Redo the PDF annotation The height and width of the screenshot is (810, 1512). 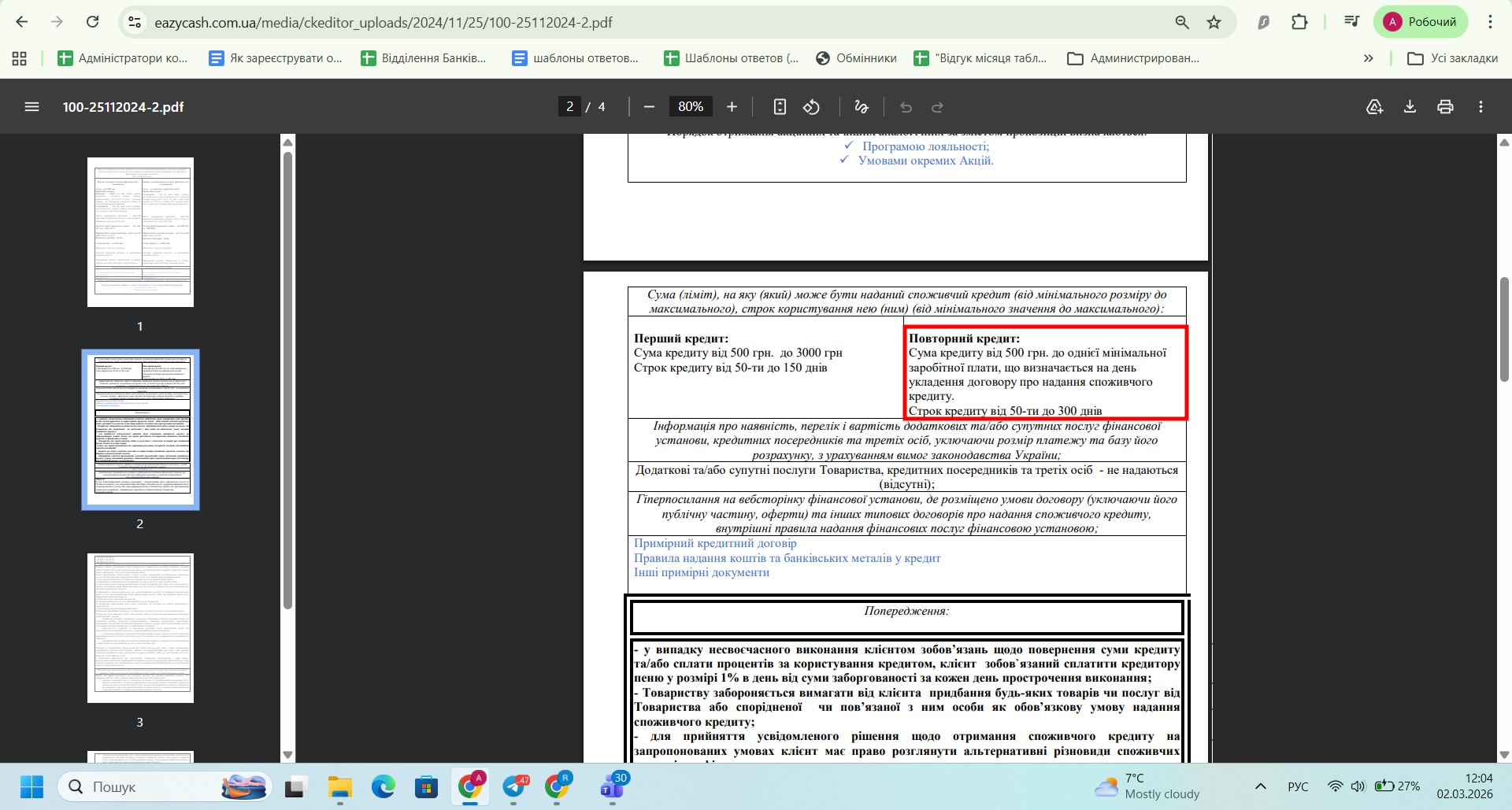click(x=937, y=107)
